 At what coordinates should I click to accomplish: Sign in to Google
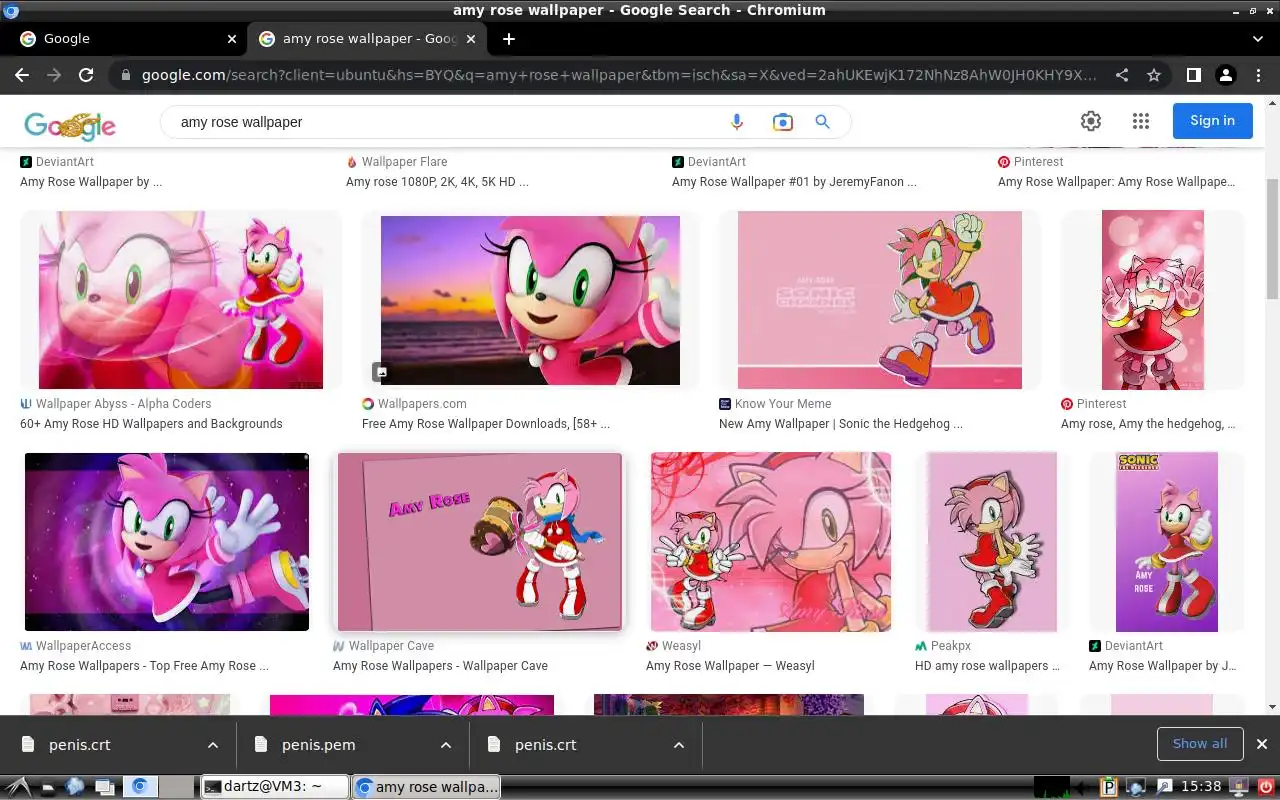1212,121
